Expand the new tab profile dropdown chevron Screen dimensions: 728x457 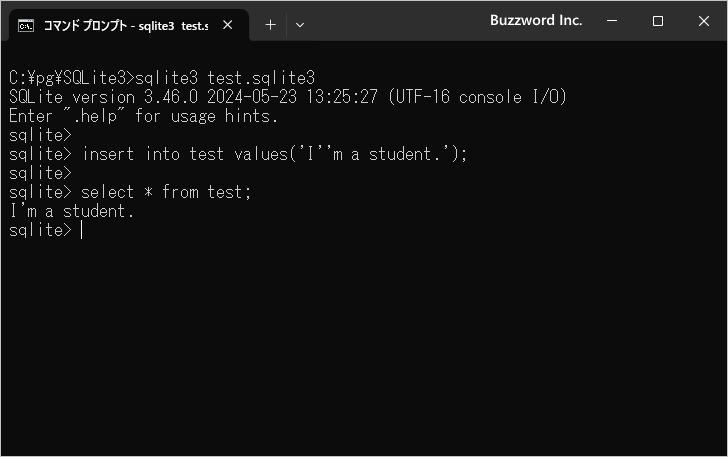(300, 25)
